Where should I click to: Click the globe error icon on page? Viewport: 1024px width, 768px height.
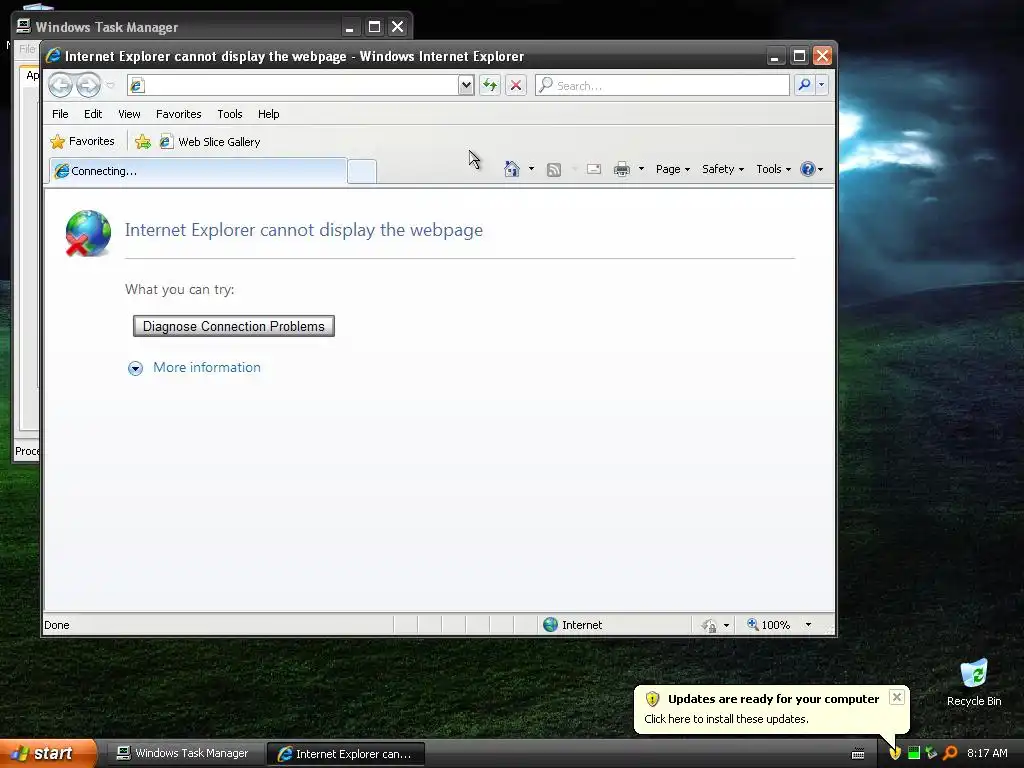pos(88,233)
